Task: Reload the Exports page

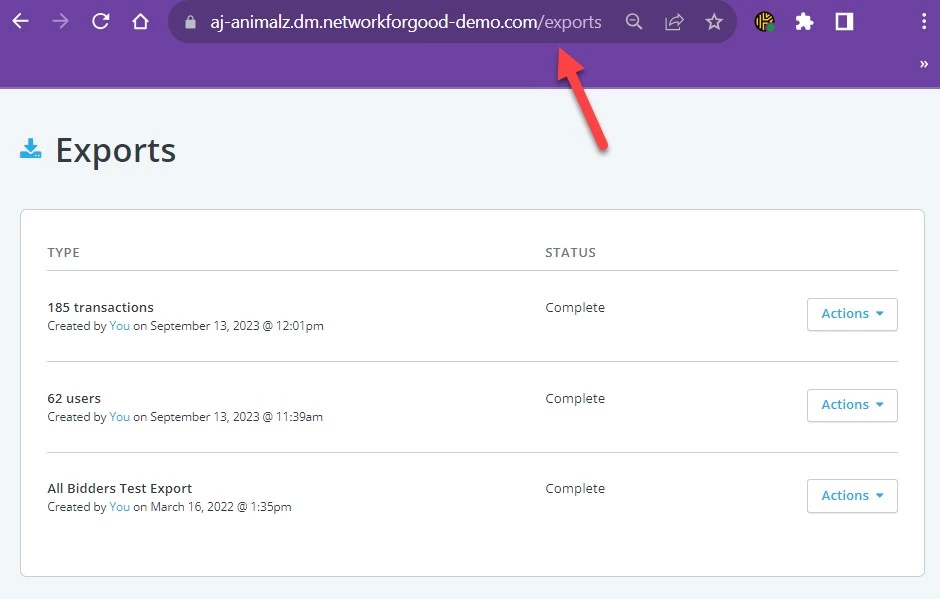Action: (100, 21)
